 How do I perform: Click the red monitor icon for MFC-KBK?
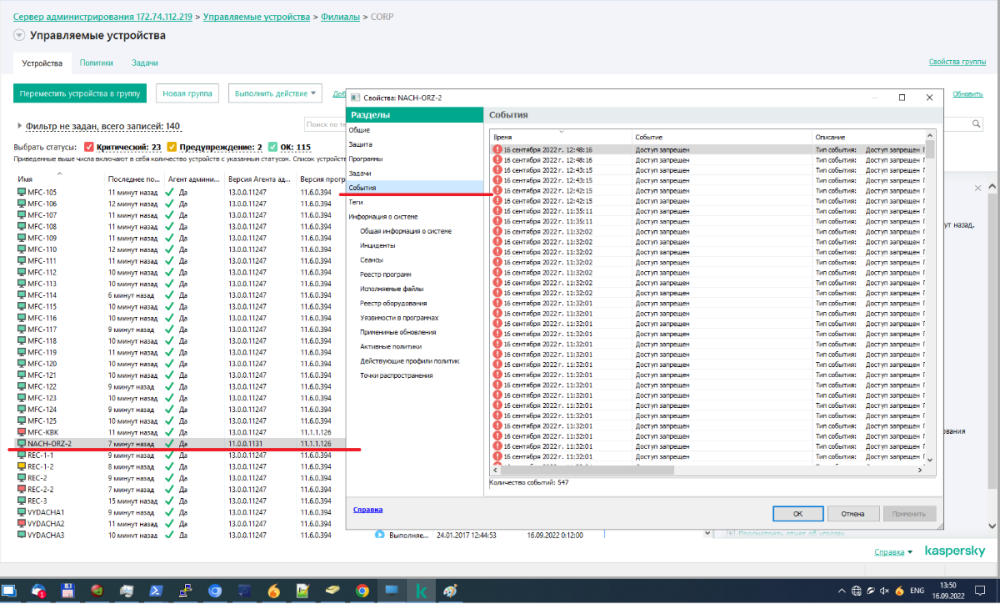(21, 432)
